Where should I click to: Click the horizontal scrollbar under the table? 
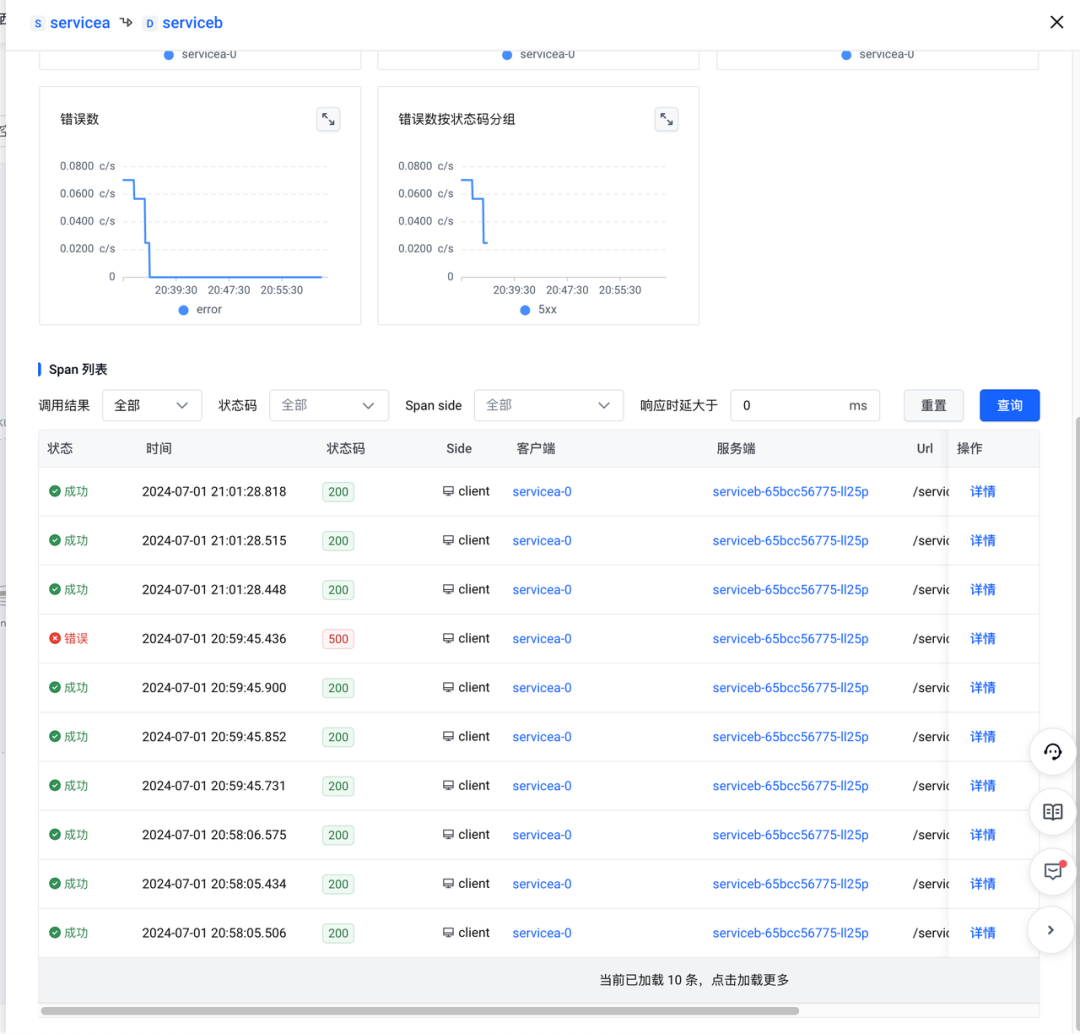[x=420, y=1011]
